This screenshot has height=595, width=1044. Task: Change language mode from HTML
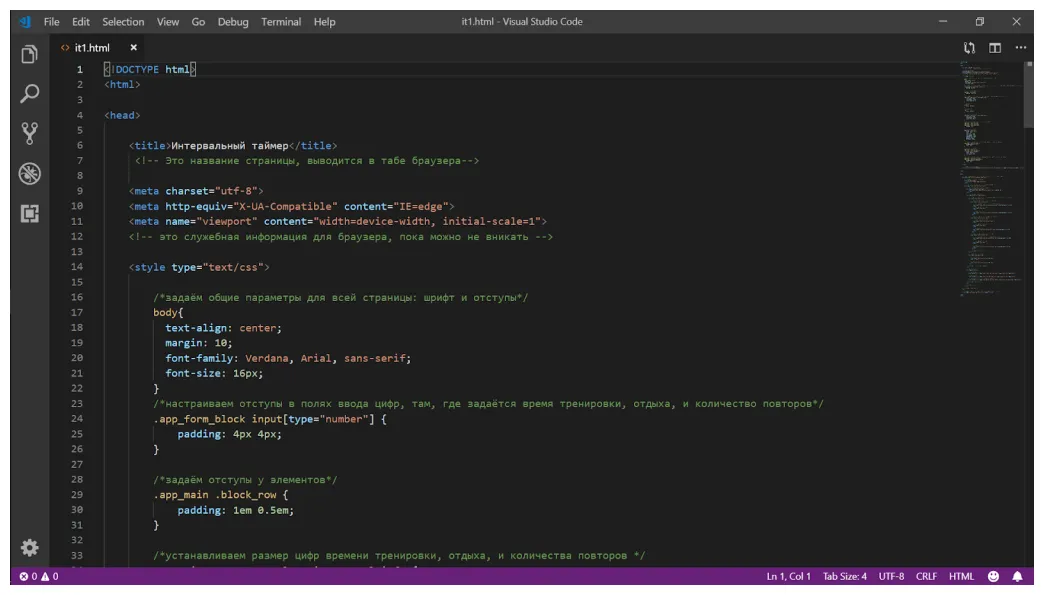pyautogui.click(x=961, y=577)
